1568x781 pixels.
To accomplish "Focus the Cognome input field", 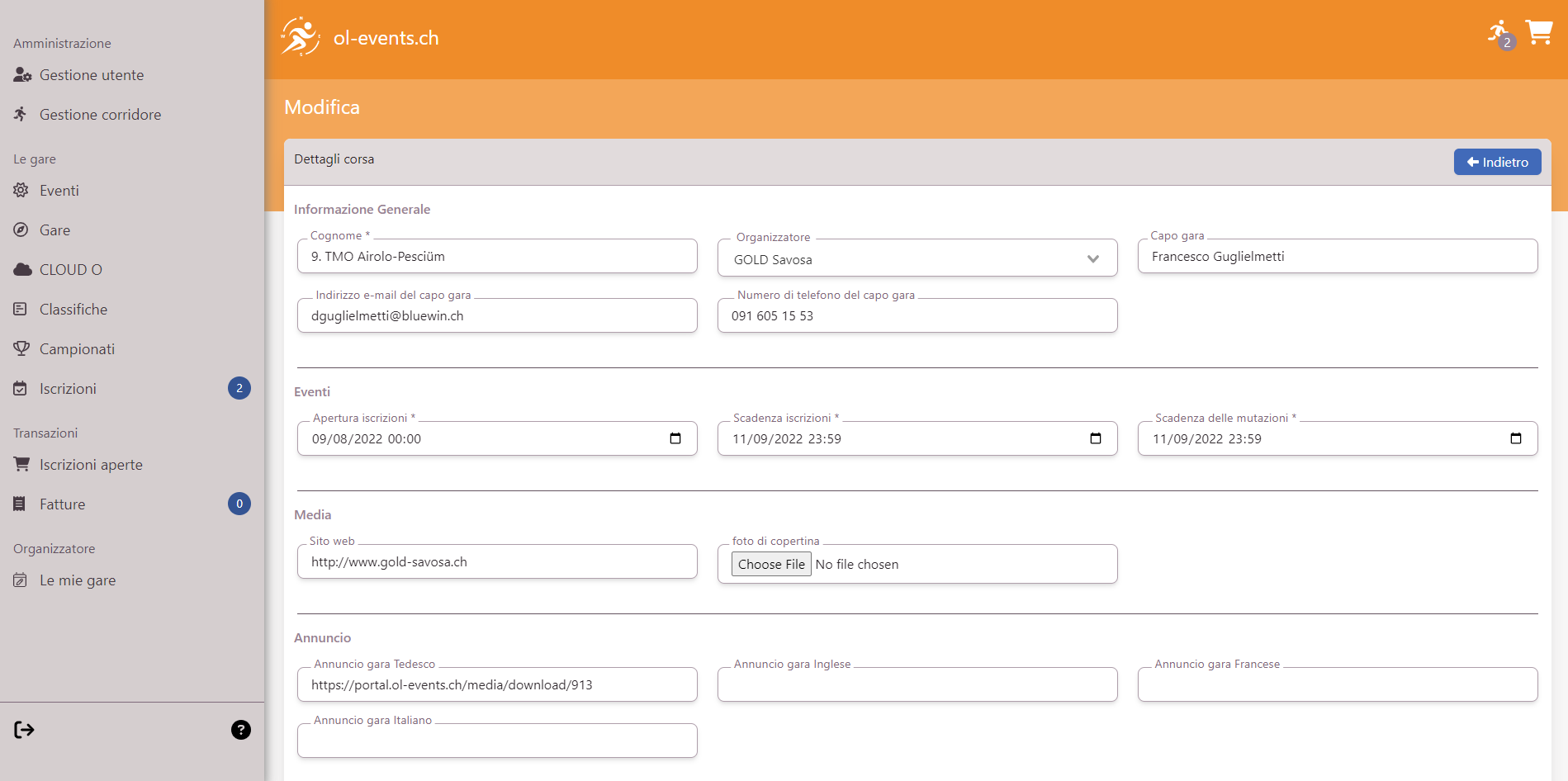I will coord(497,256).
